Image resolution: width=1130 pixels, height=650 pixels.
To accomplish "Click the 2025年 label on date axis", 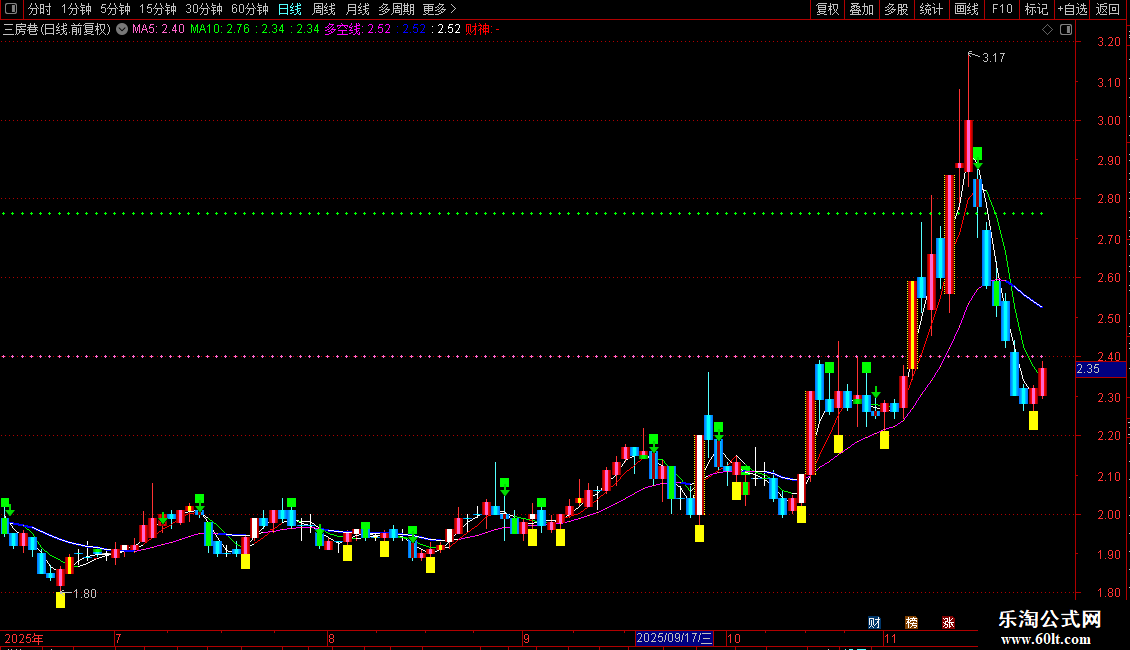I will click(24, 638).
